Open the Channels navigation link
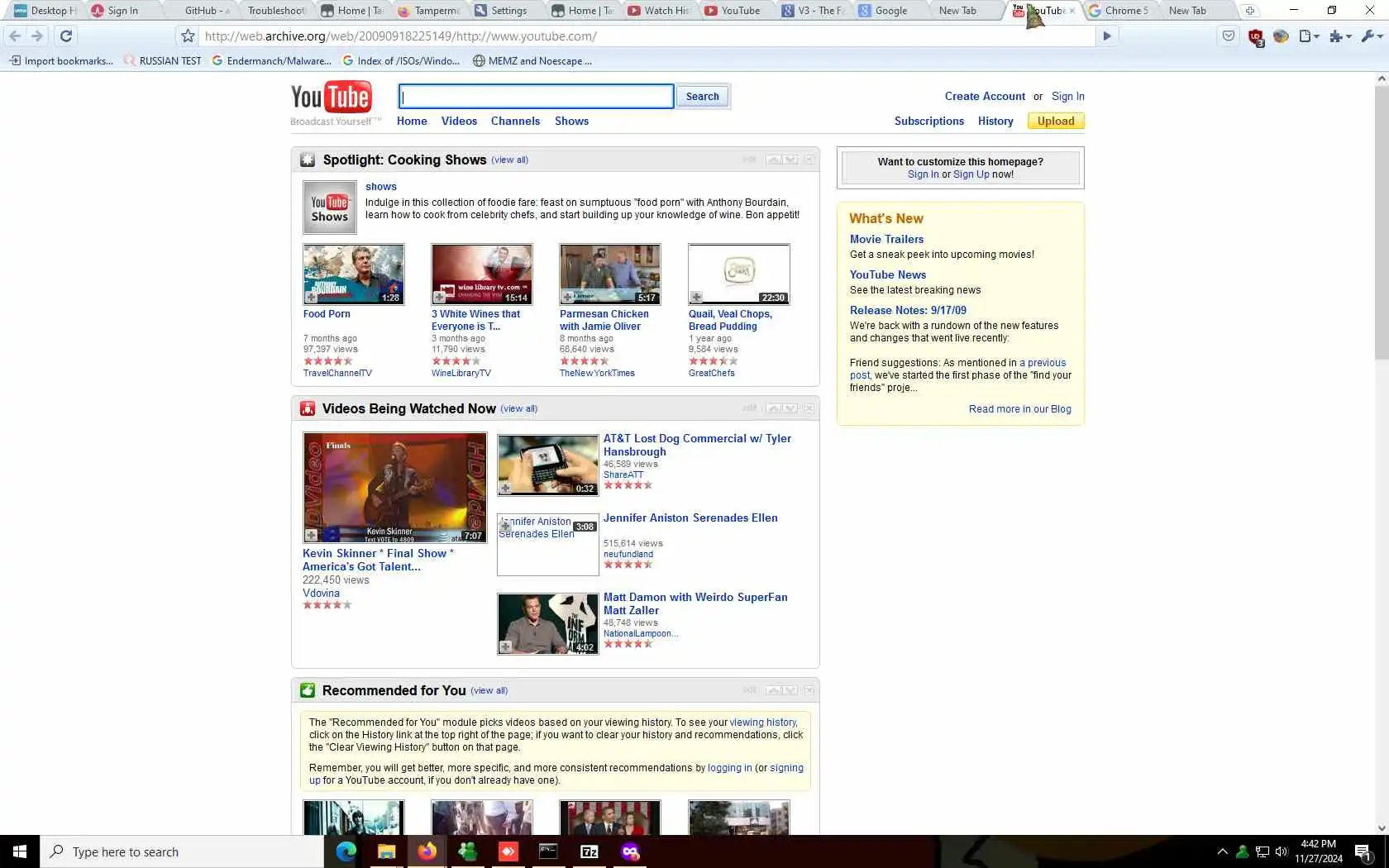Screen dimensions: 1389x868 (x=515, y=121)
